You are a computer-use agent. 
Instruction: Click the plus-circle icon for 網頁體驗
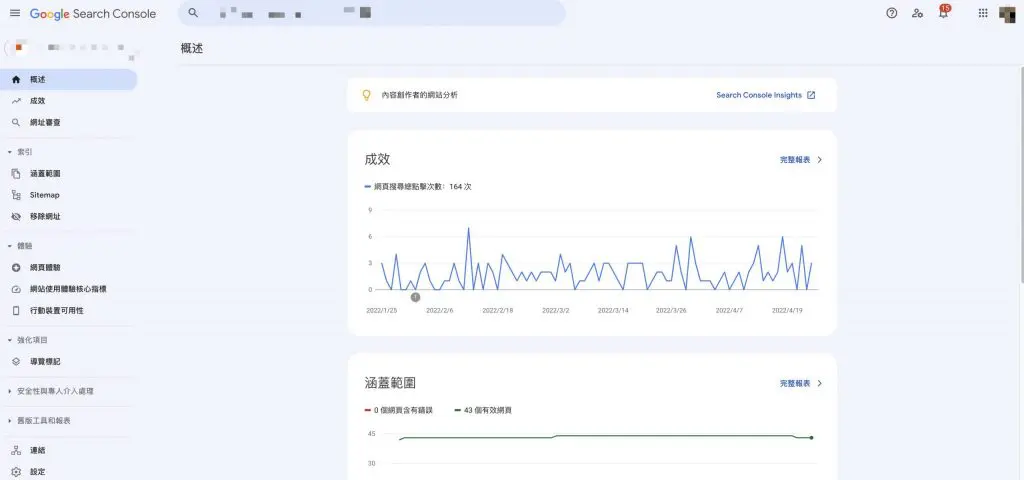click(16, 268)
